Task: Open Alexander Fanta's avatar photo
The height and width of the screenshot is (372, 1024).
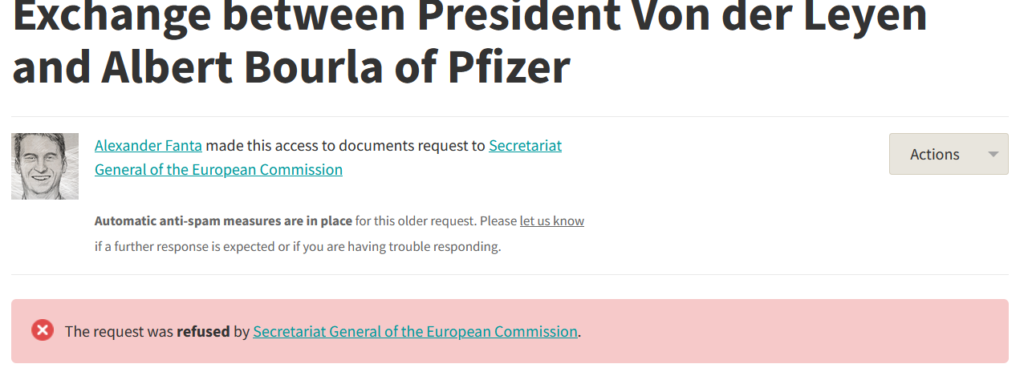Action: [x=45, y=166]
